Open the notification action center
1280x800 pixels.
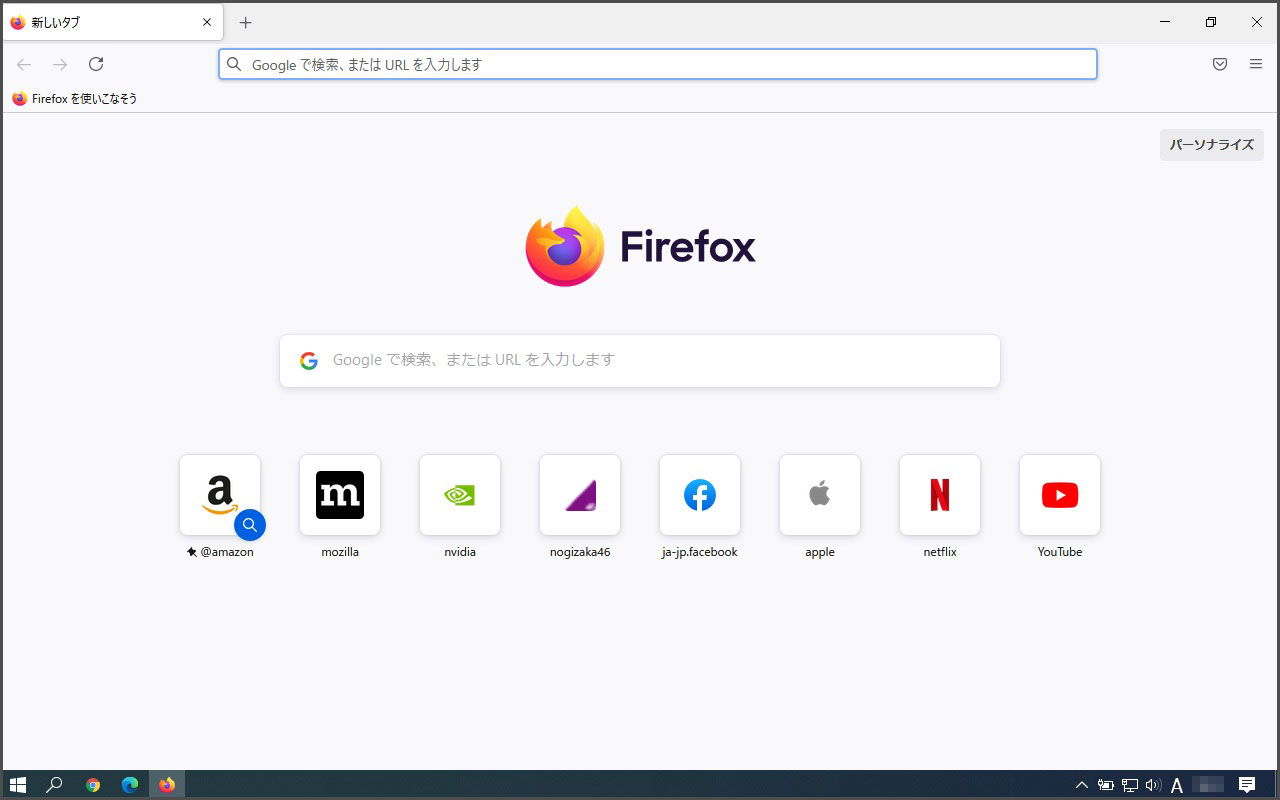click(1247, 785)
